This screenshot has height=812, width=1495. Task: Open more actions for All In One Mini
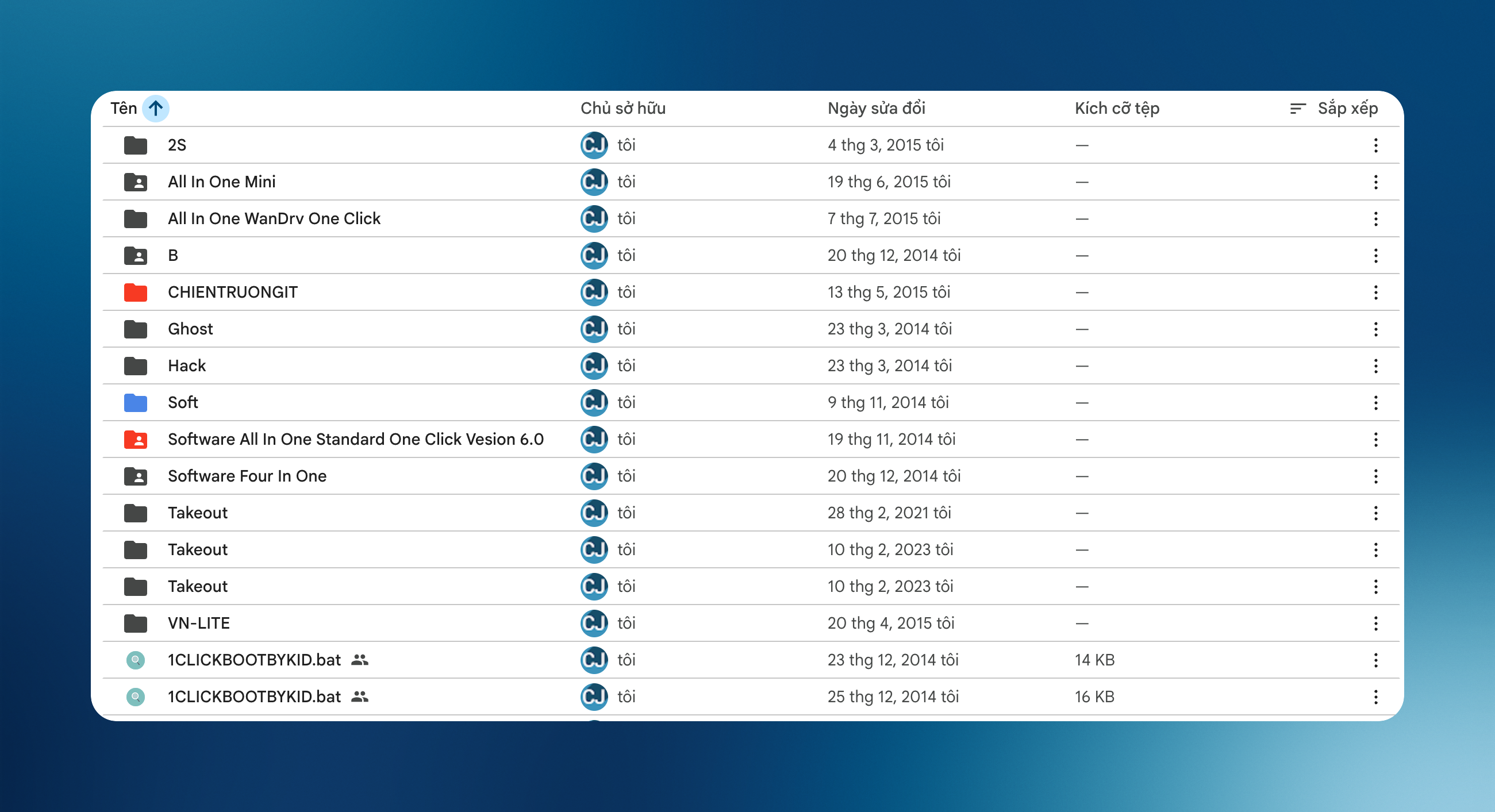click(1375, 182)
